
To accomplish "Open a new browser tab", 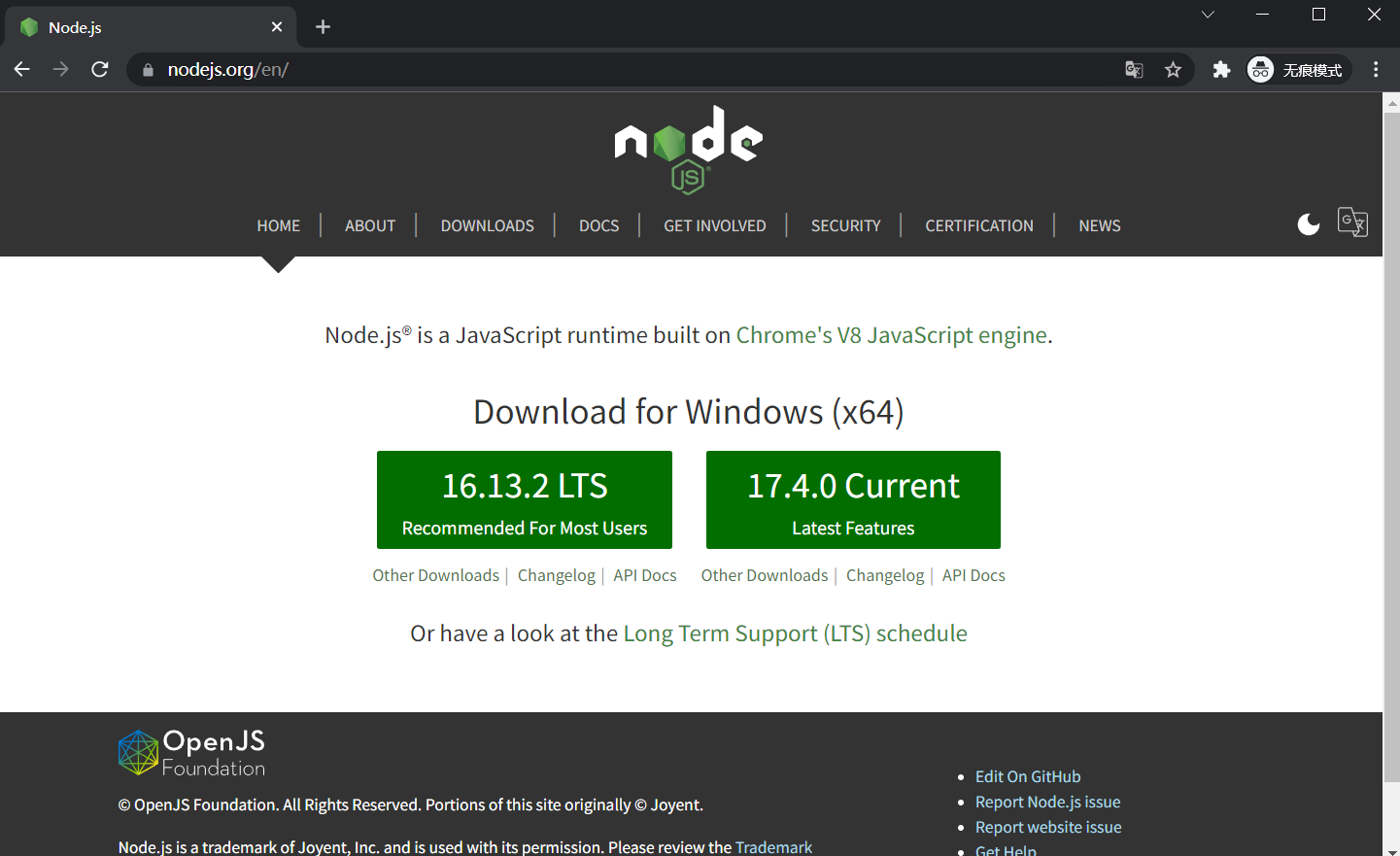I will click(x=324, y=27).
